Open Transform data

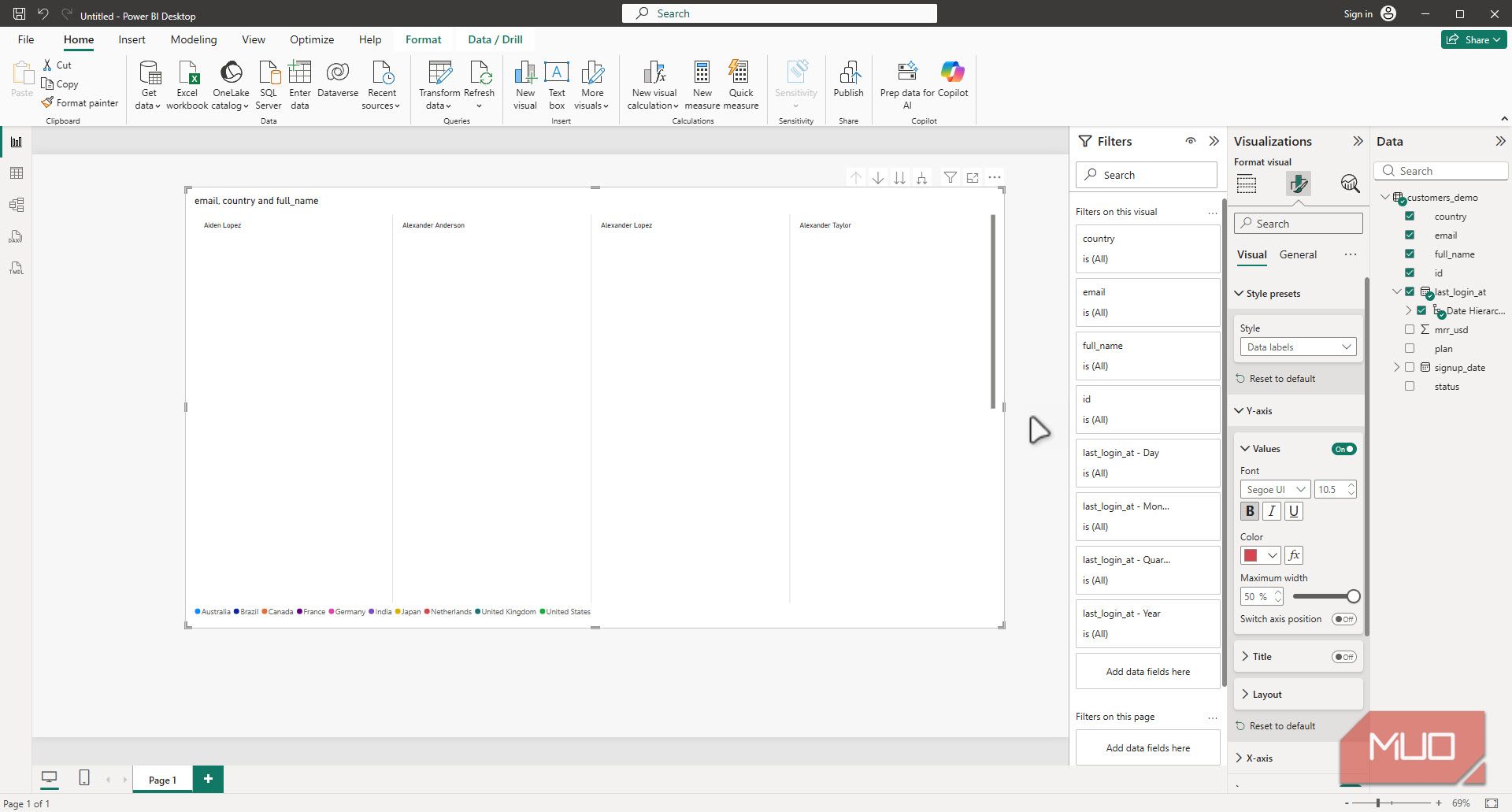point(439,85)
